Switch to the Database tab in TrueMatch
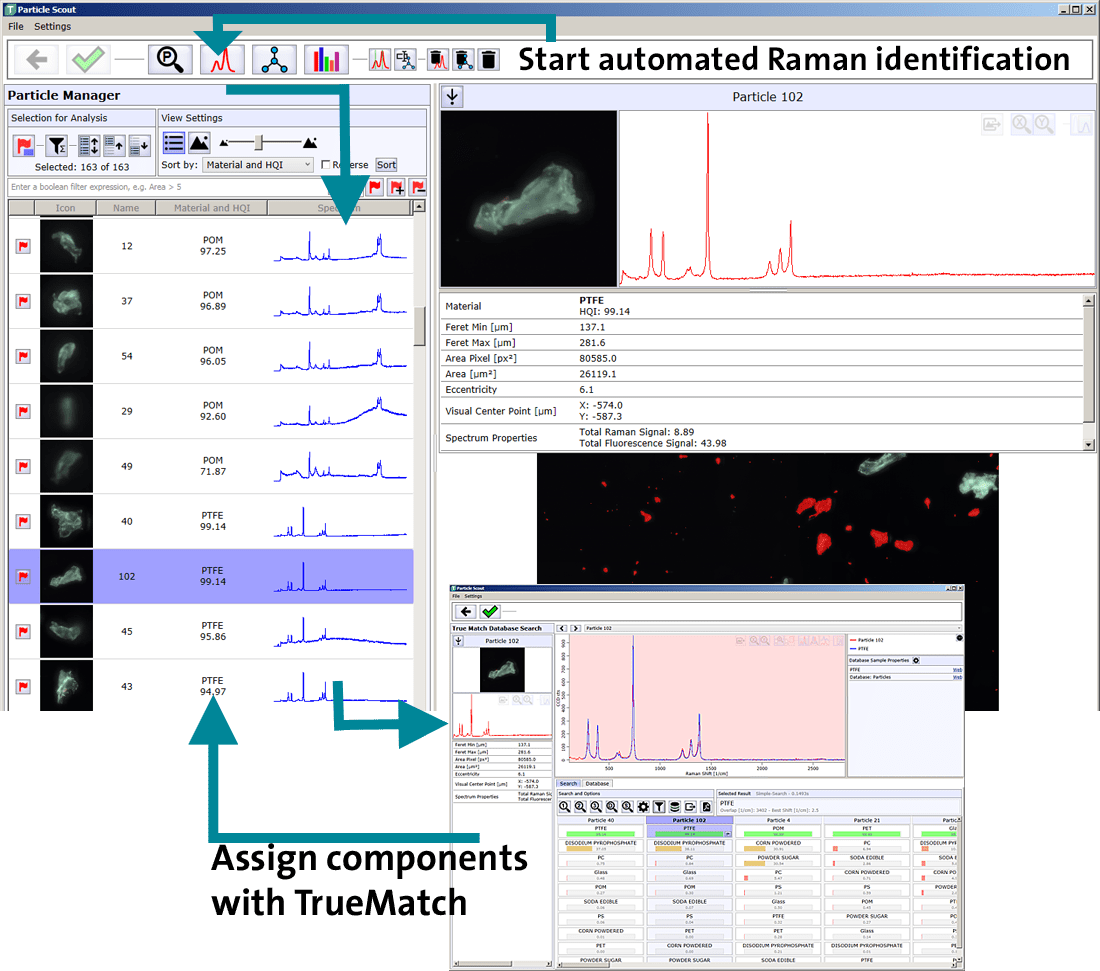 pyautogui.click(x=597, y=783)
